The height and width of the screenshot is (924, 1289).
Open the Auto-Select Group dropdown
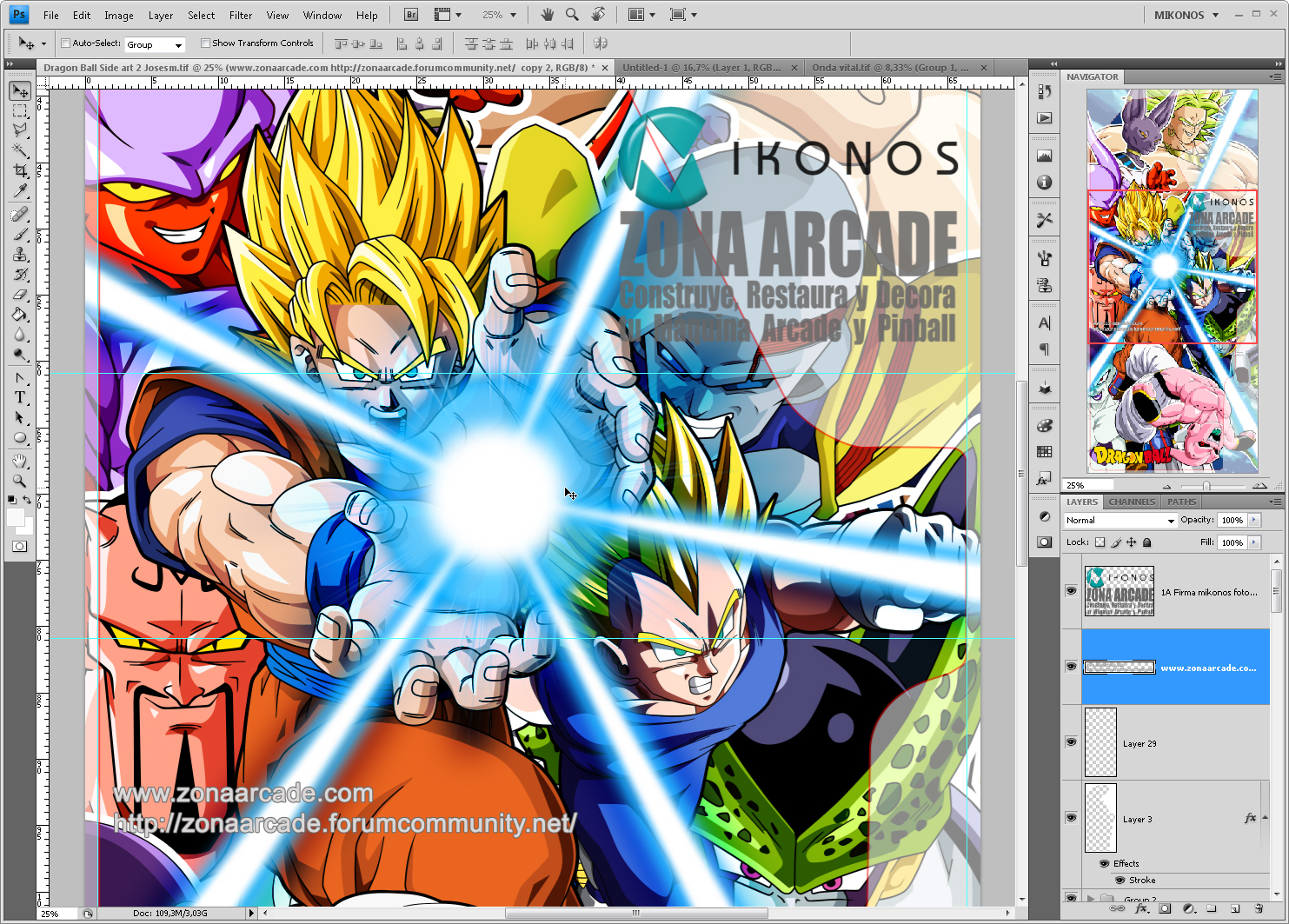click(x=155, y=44)
